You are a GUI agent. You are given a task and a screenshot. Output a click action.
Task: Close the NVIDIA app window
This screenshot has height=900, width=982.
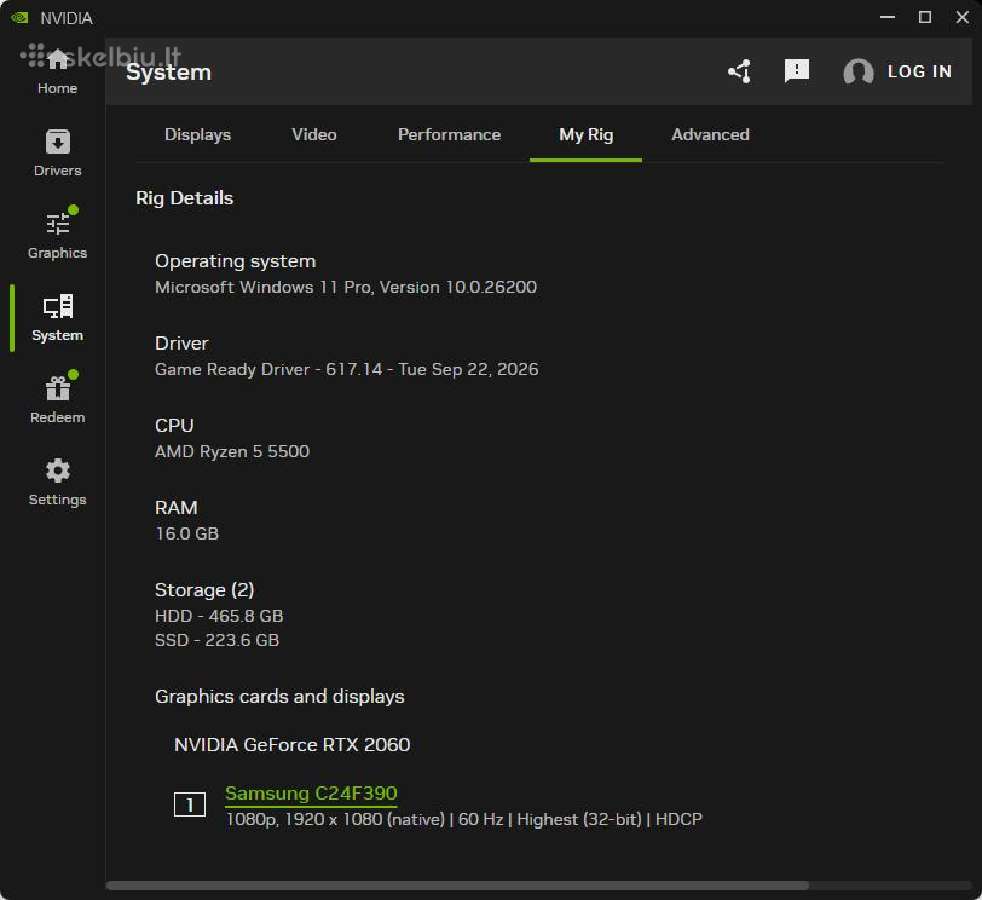tap(963, 18)
